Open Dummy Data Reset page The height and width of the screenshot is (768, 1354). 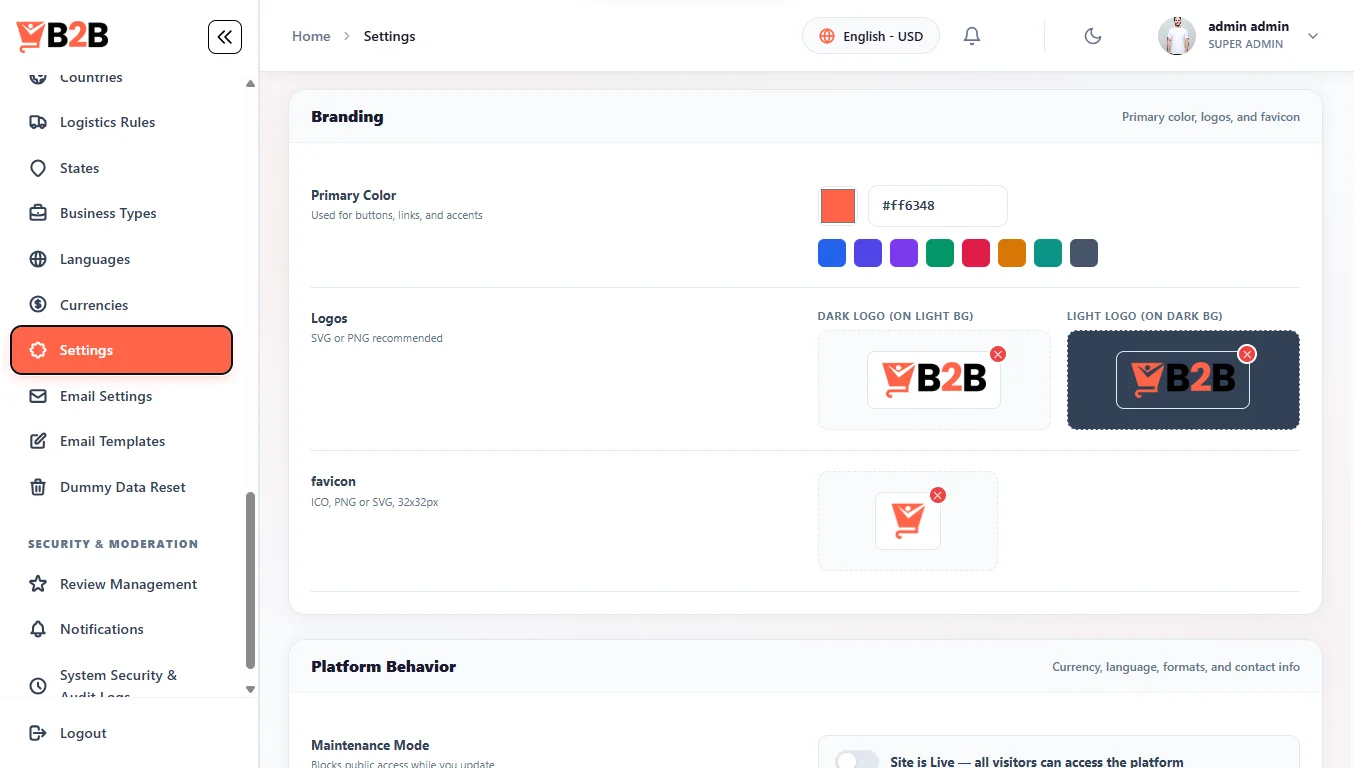point(121,487)
